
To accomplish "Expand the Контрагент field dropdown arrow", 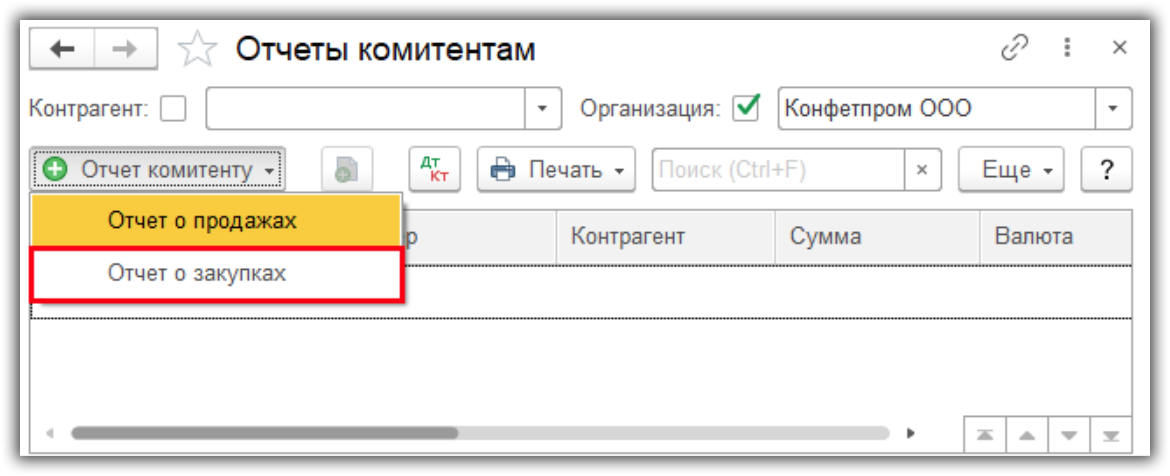I will [x=543, y=110].
